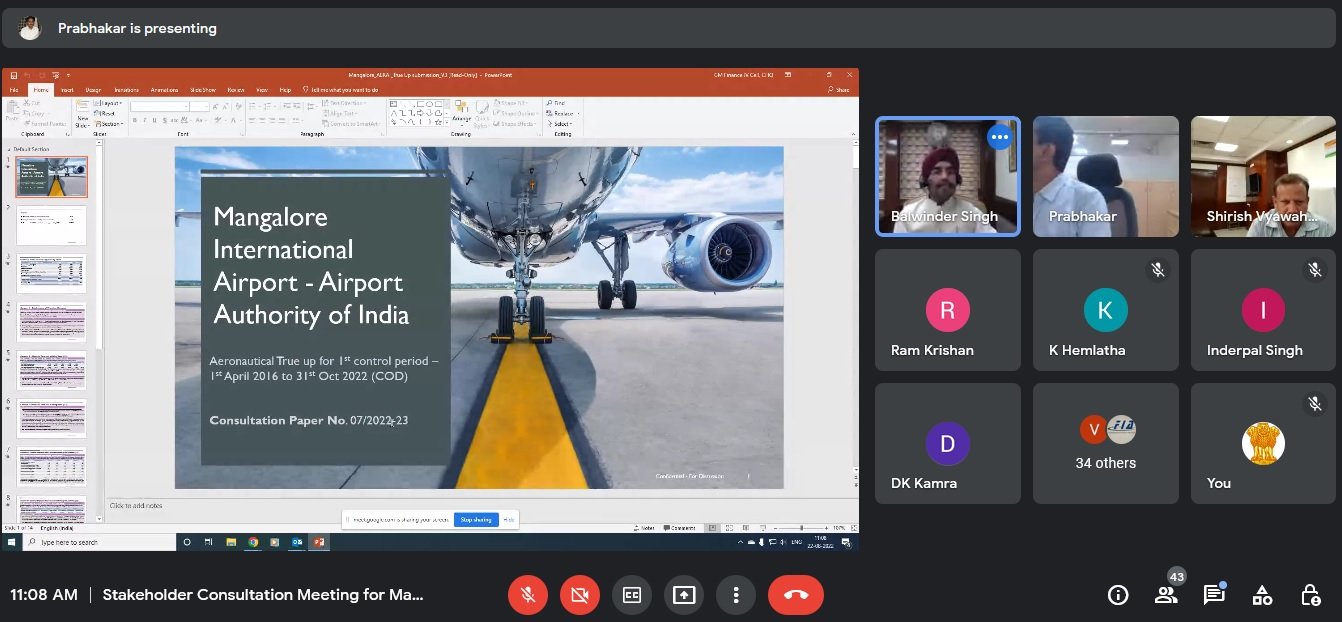This screenshot has height=622, width=1342.
Task: Open the meeting details info icon
Action: click(1118, 595)
